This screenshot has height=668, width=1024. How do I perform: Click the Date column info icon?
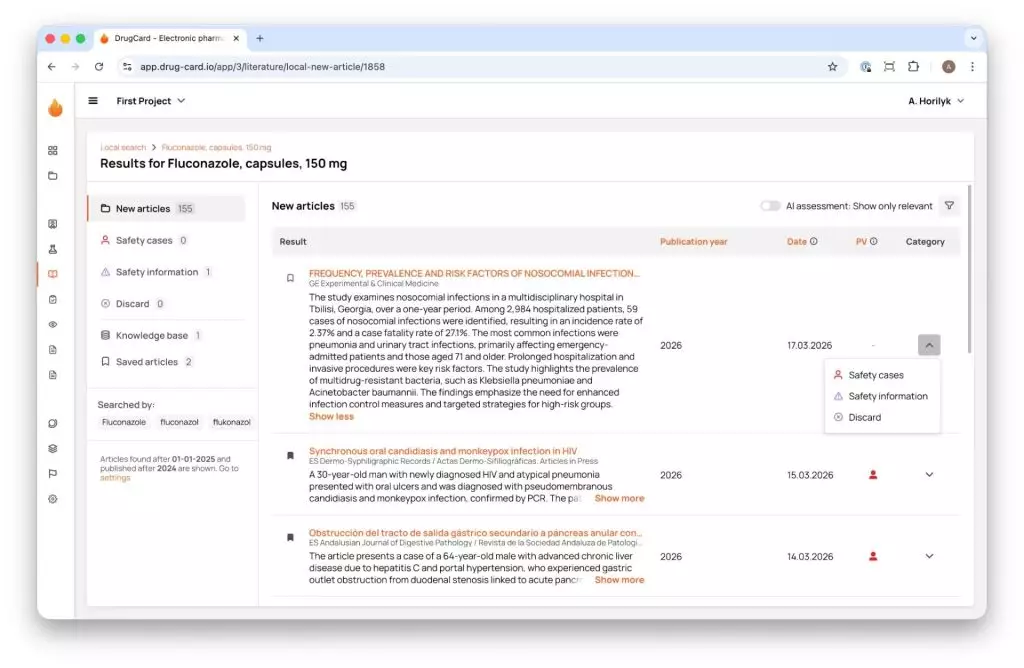[814, 242]
